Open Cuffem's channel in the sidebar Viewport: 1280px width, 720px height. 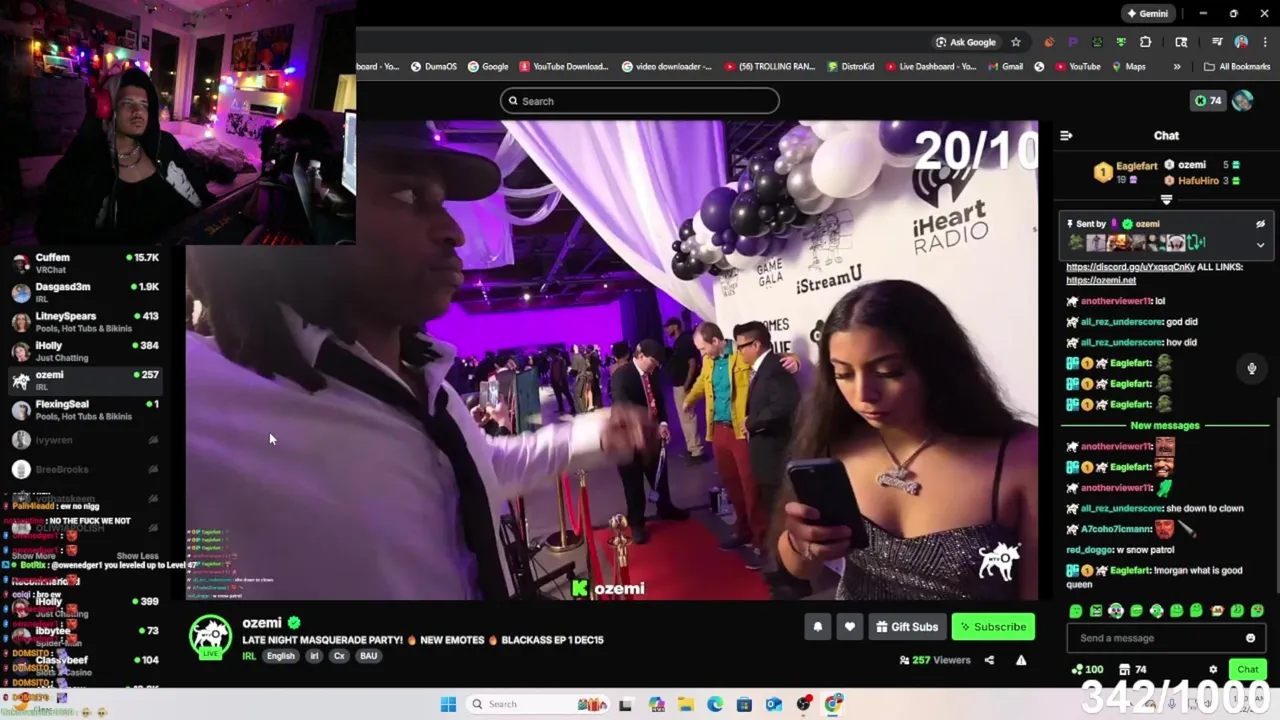click(x=85, y=264)
